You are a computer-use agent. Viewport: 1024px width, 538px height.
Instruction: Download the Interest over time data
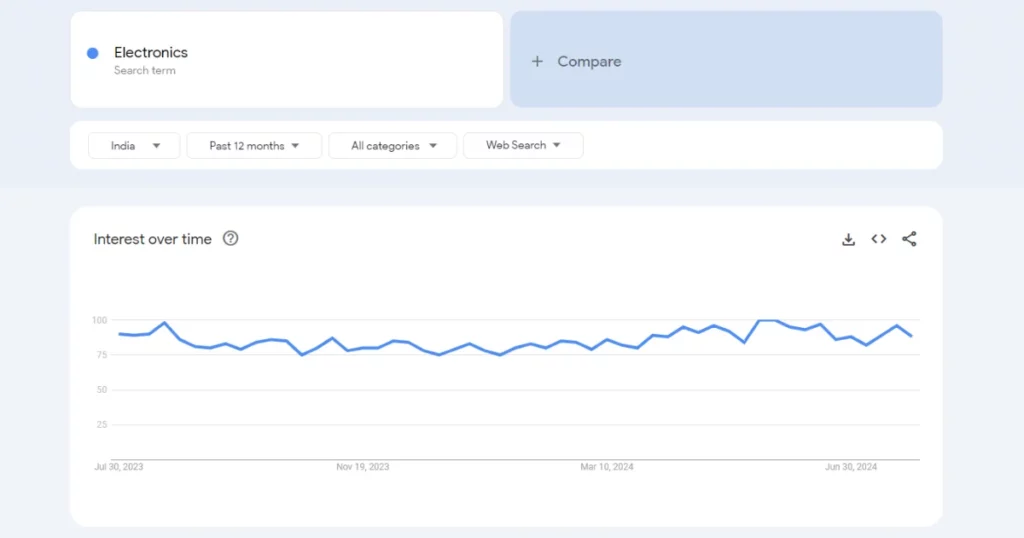tap(848, 240)
